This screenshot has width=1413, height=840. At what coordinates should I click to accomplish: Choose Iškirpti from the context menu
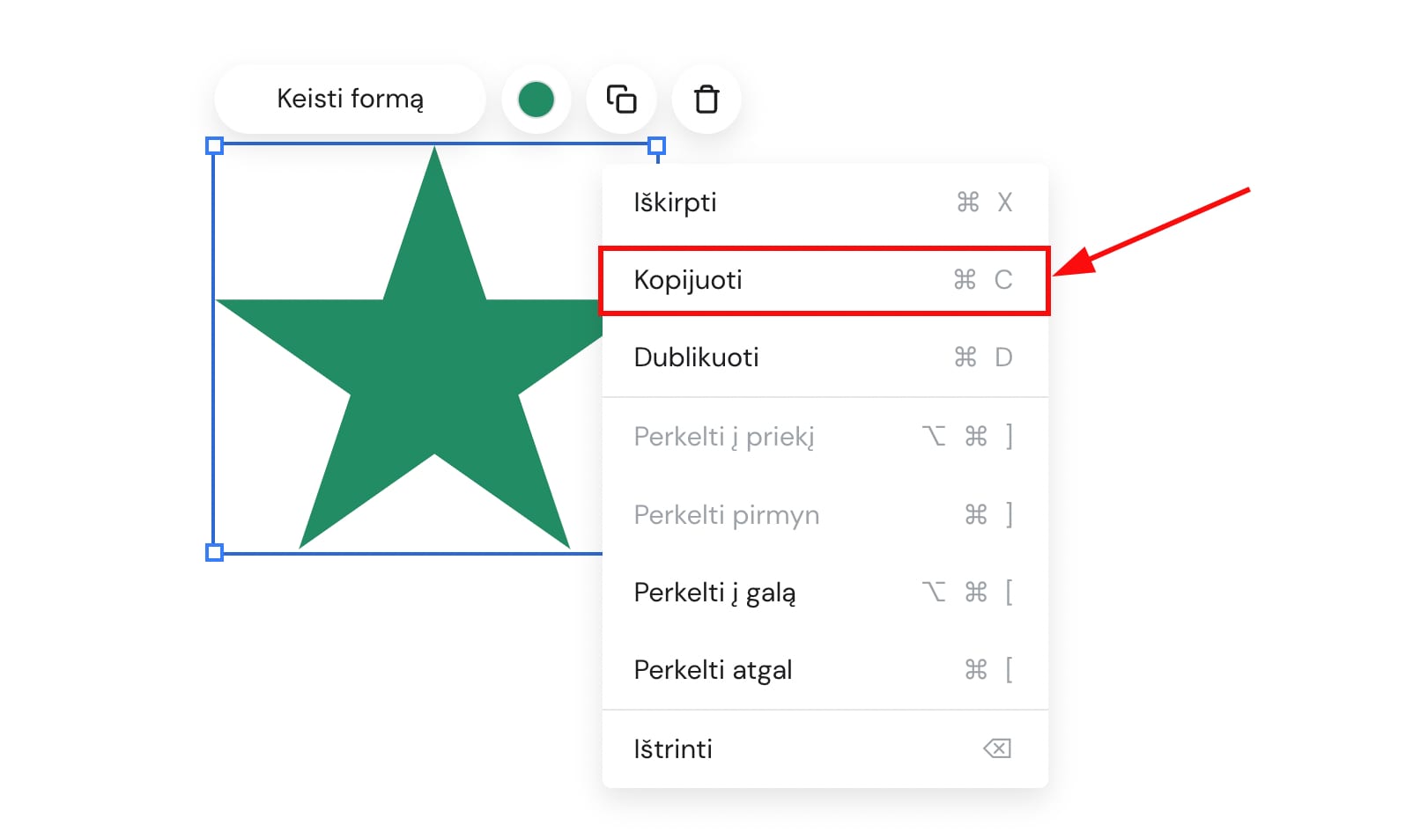click(x=675, y=203)
